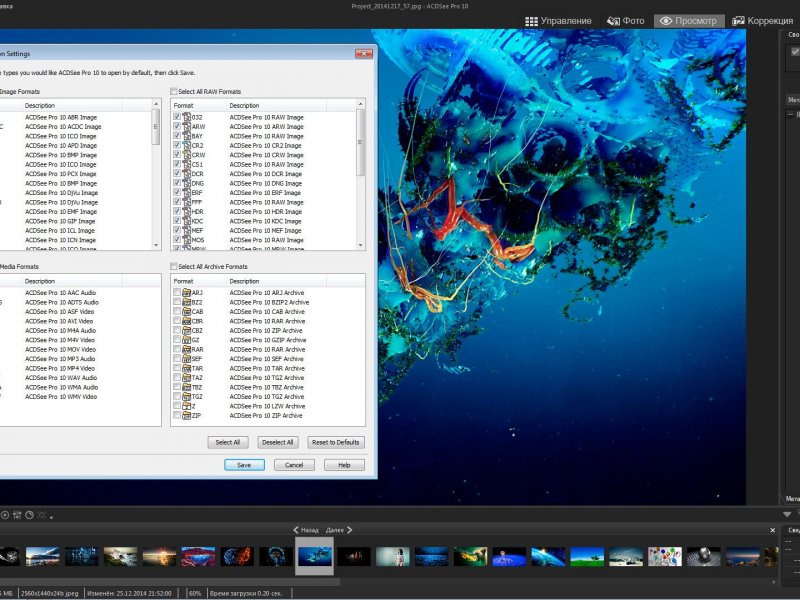Click the Image Formats list scroll-up arrow

click(156, 105)
